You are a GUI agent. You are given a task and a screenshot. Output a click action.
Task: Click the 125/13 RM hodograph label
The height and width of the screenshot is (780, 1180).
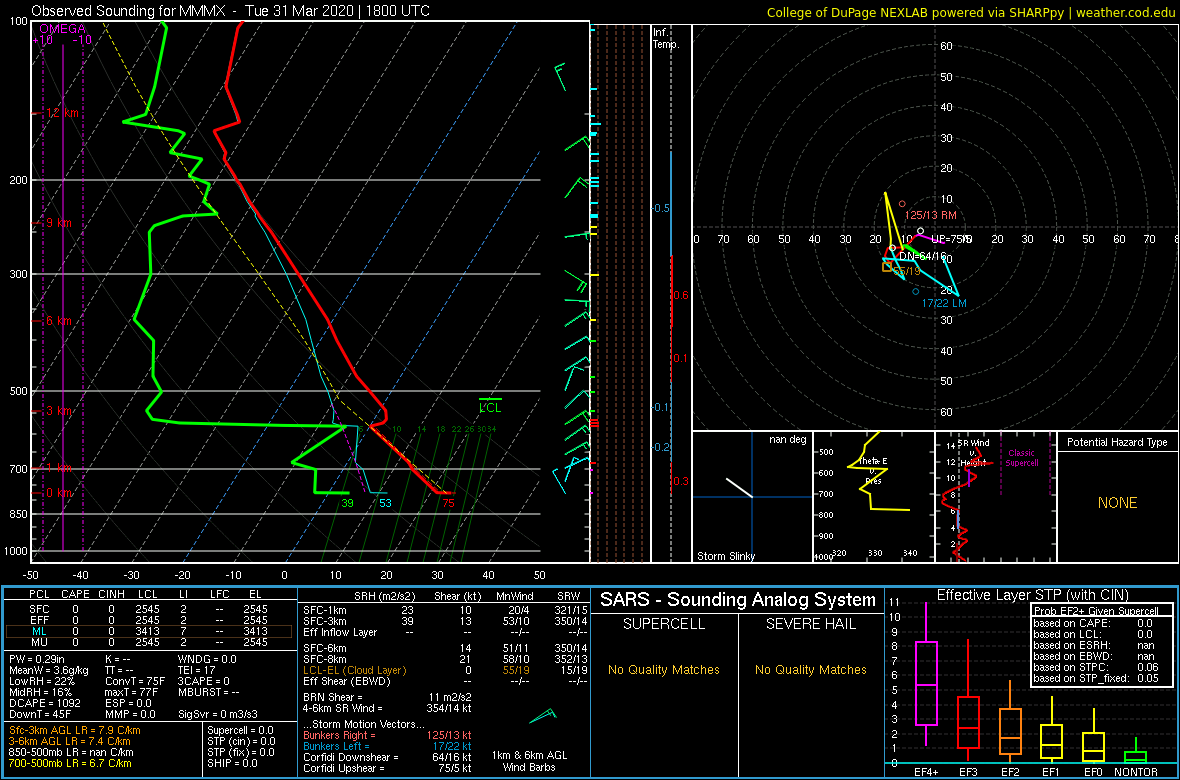[x=931, y=215]
